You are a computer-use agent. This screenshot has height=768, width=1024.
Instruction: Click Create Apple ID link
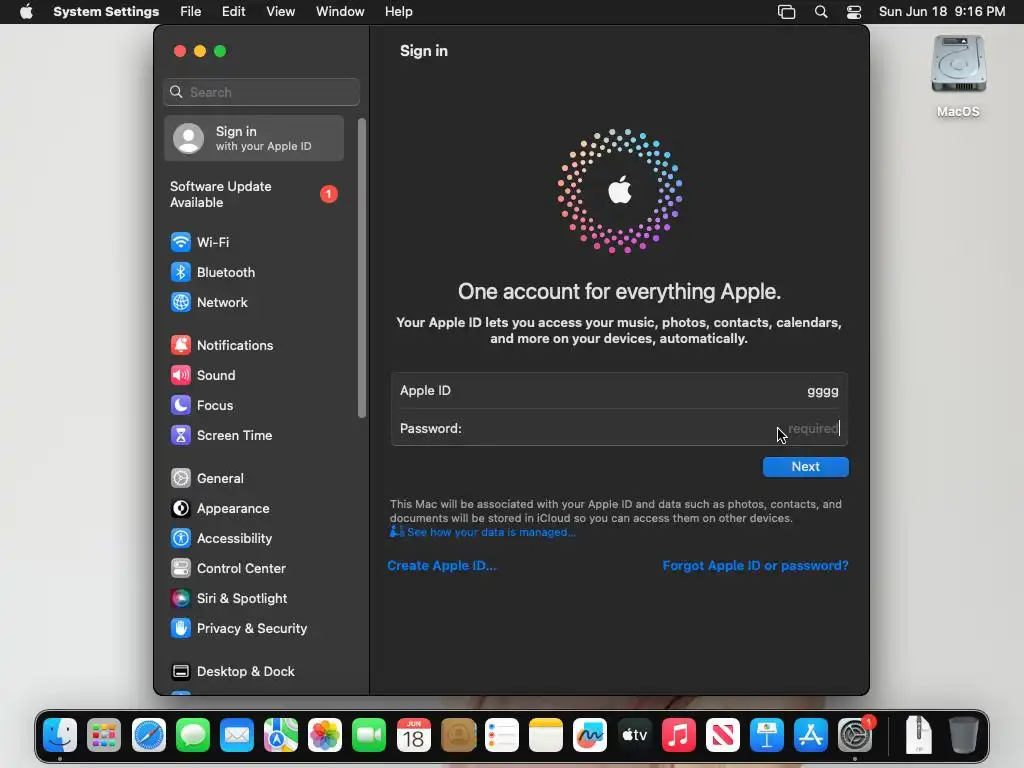click(x=442, y=566)
